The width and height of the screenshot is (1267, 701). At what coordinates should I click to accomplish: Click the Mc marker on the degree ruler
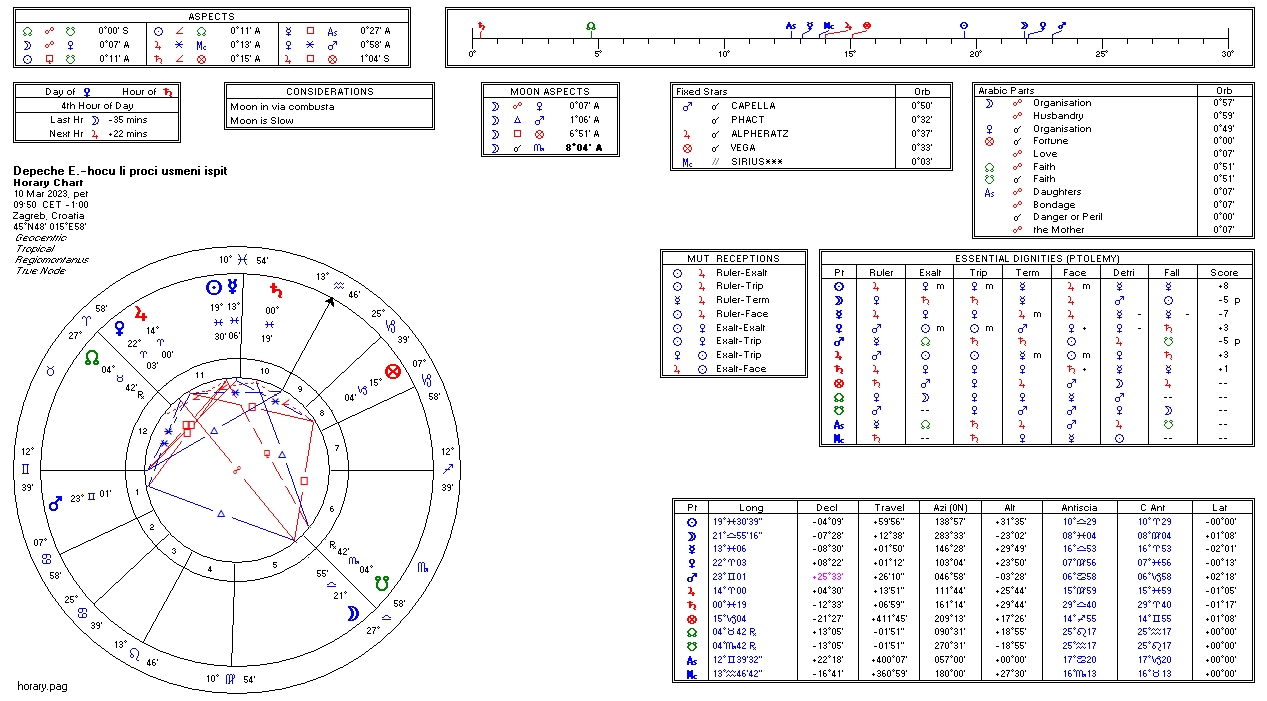click(x=829, y=26)
